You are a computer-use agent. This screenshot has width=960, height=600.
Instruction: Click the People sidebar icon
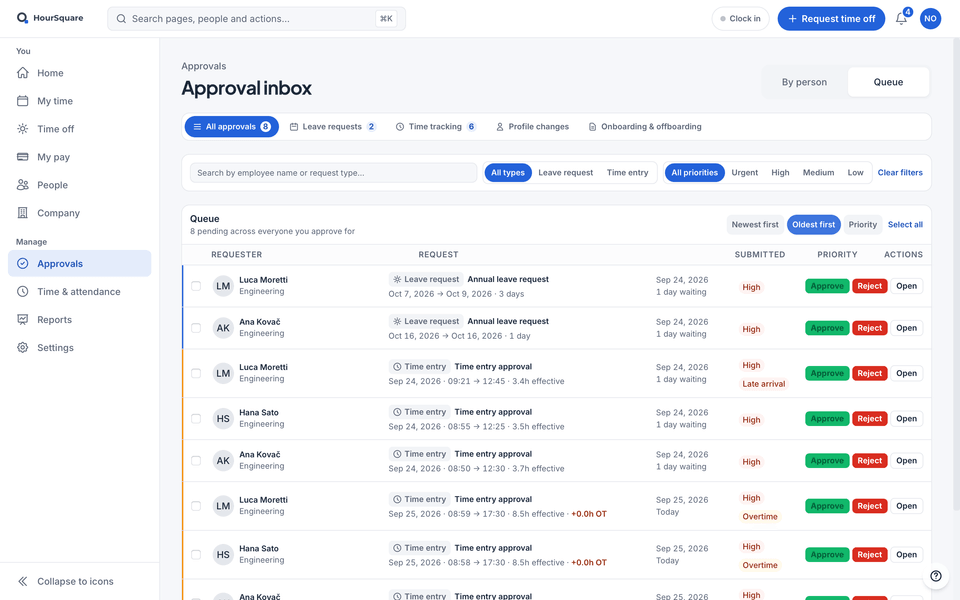click(x=23, y=185)
